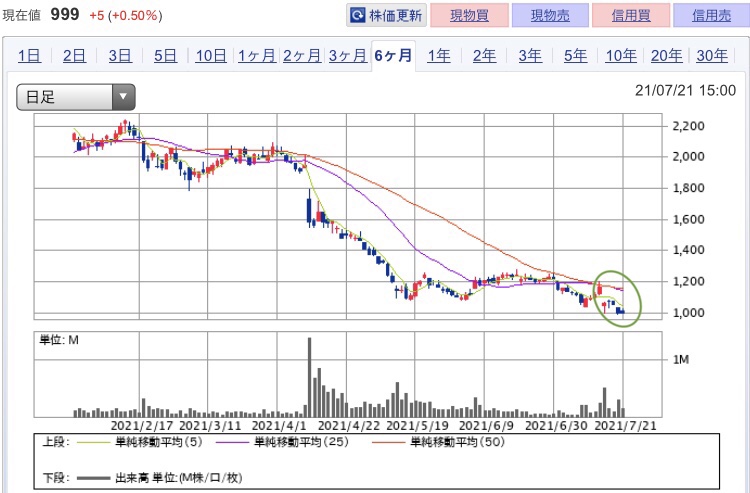This screenshot has height=493, width=750.
Task: Show the 10年 chart range
Action: (x=621, y=56)
